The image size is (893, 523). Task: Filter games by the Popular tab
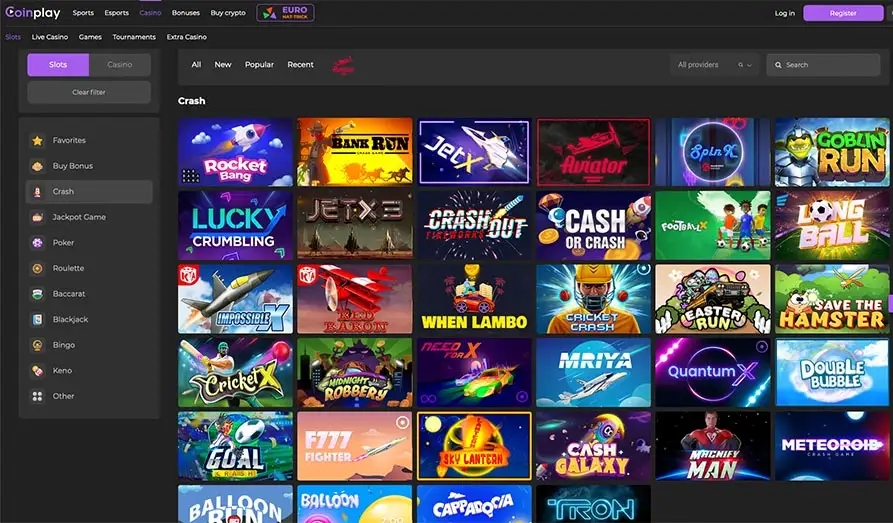click(259, 65)
